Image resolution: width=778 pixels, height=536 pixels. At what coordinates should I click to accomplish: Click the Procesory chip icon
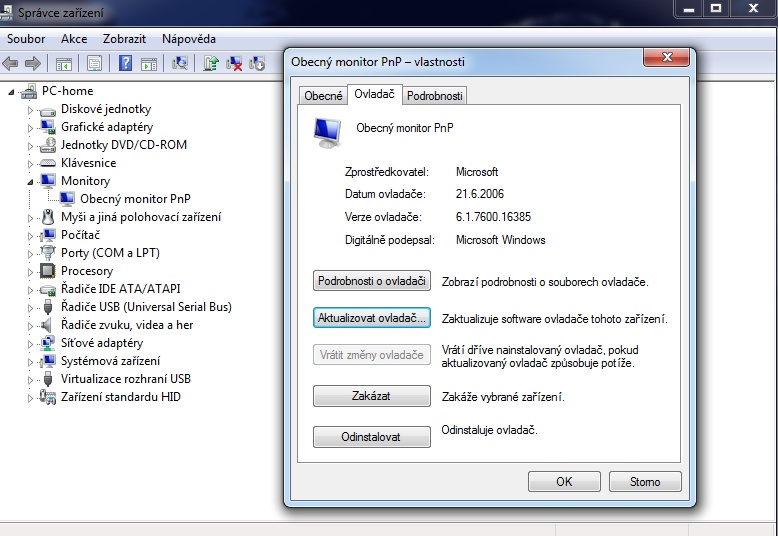(x=48, y=270)
